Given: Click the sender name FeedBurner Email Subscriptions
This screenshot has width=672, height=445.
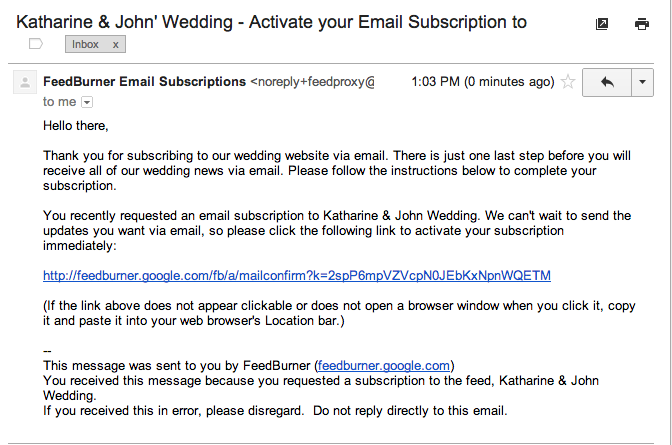Looking at the screenshot, I should [x=144, y=81].
